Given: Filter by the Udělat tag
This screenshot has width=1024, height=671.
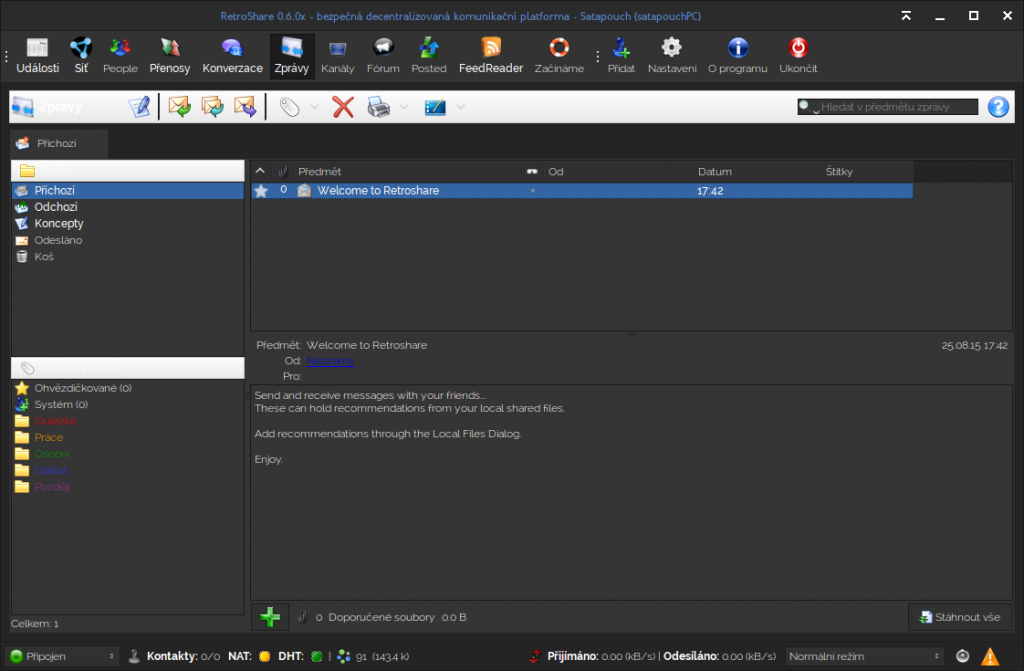Looking at the screenshot, I should pos(128,470).
